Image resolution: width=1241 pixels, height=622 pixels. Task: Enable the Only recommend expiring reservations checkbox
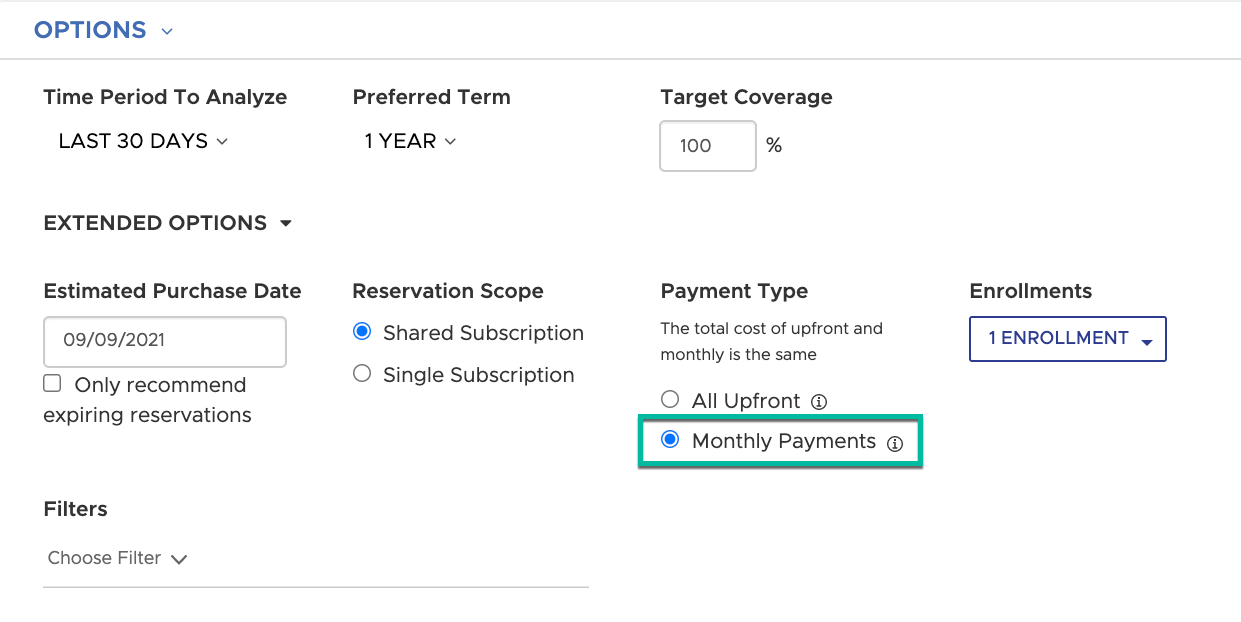pos(50,382)
